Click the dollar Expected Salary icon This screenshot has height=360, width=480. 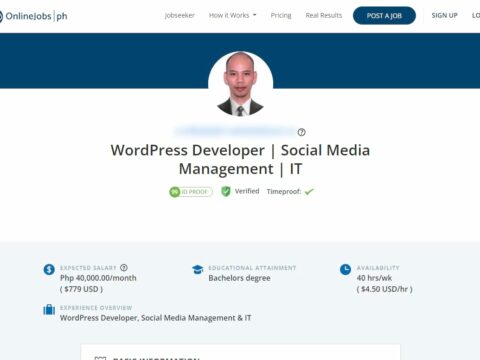pos(49,269)
